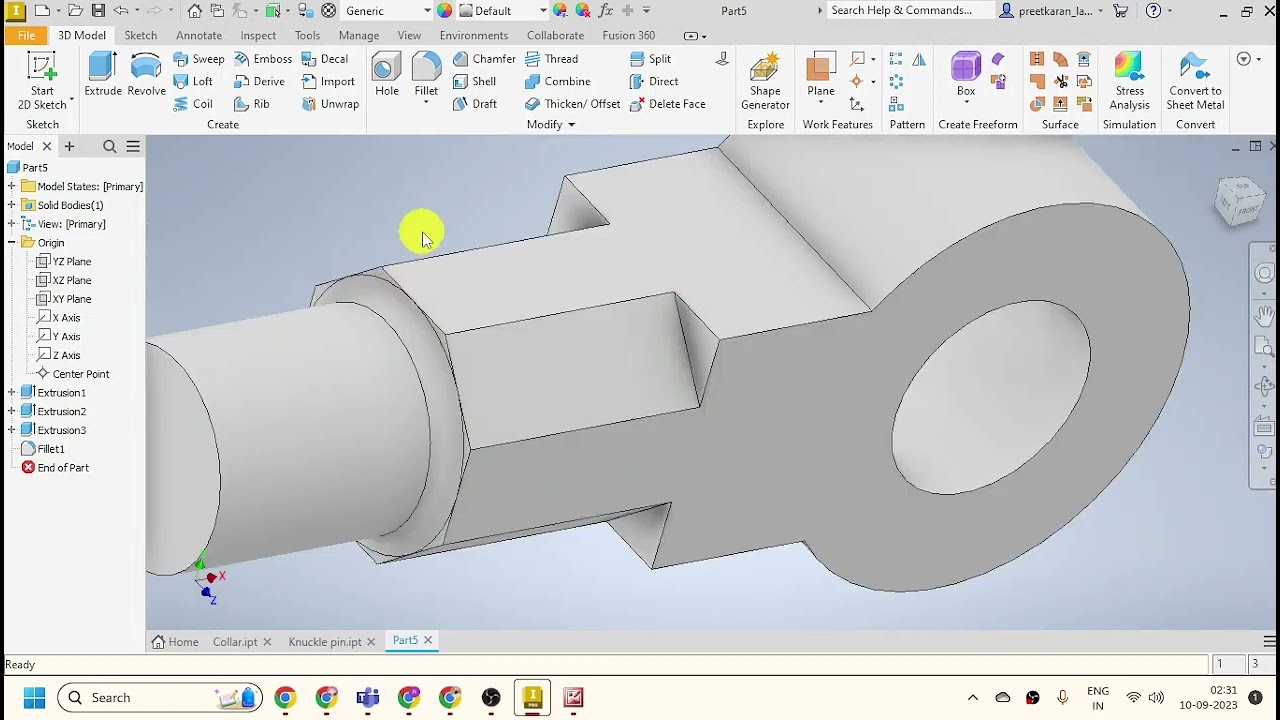This screenshot has width=1280, height=720.
Task: Expand the Extrusion3 node
Action: (11, 430)
